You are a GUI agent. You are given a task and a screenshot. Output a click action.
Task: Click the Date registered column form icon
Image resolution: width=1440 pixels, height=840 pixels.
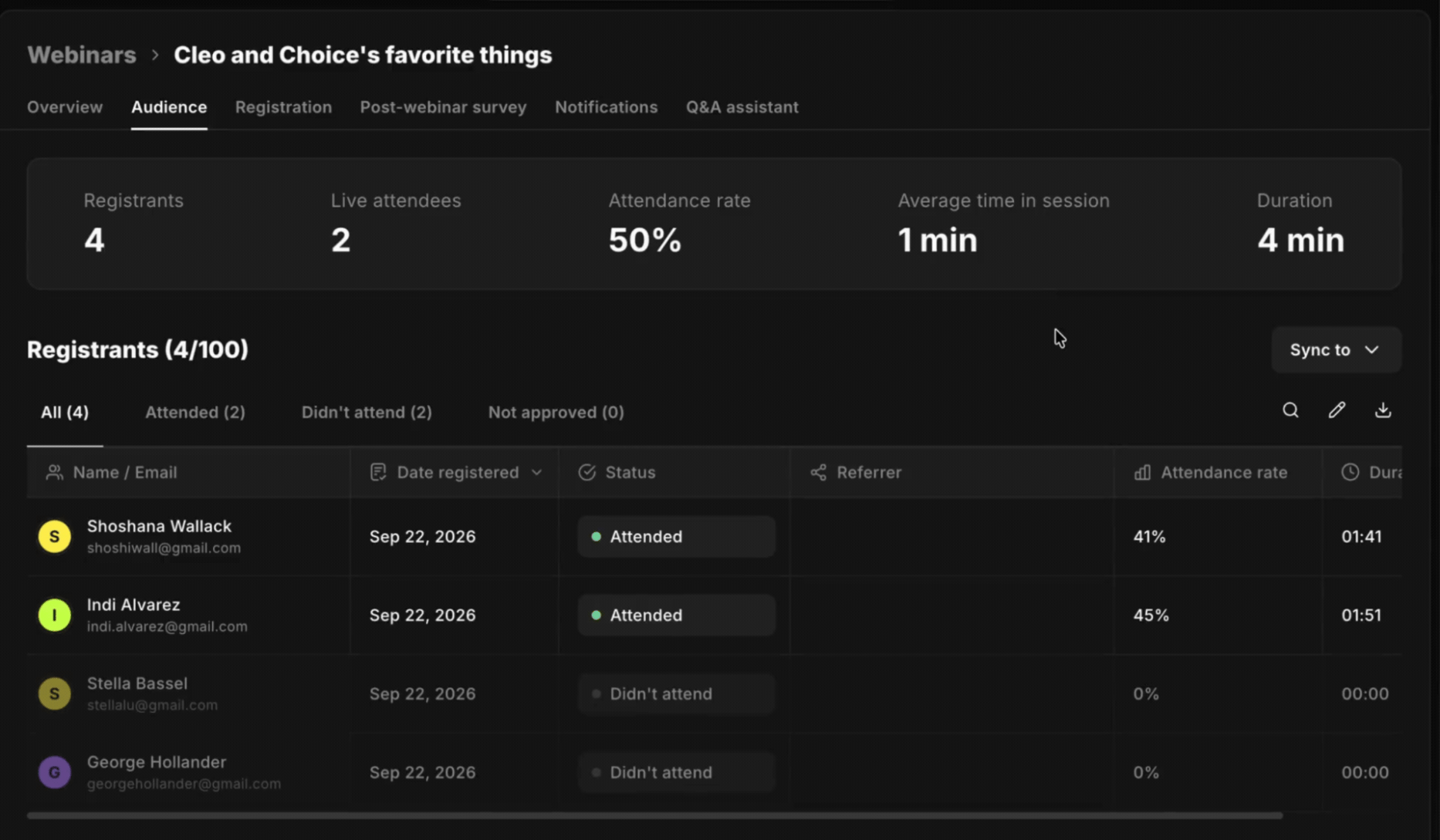click(378, 472)
